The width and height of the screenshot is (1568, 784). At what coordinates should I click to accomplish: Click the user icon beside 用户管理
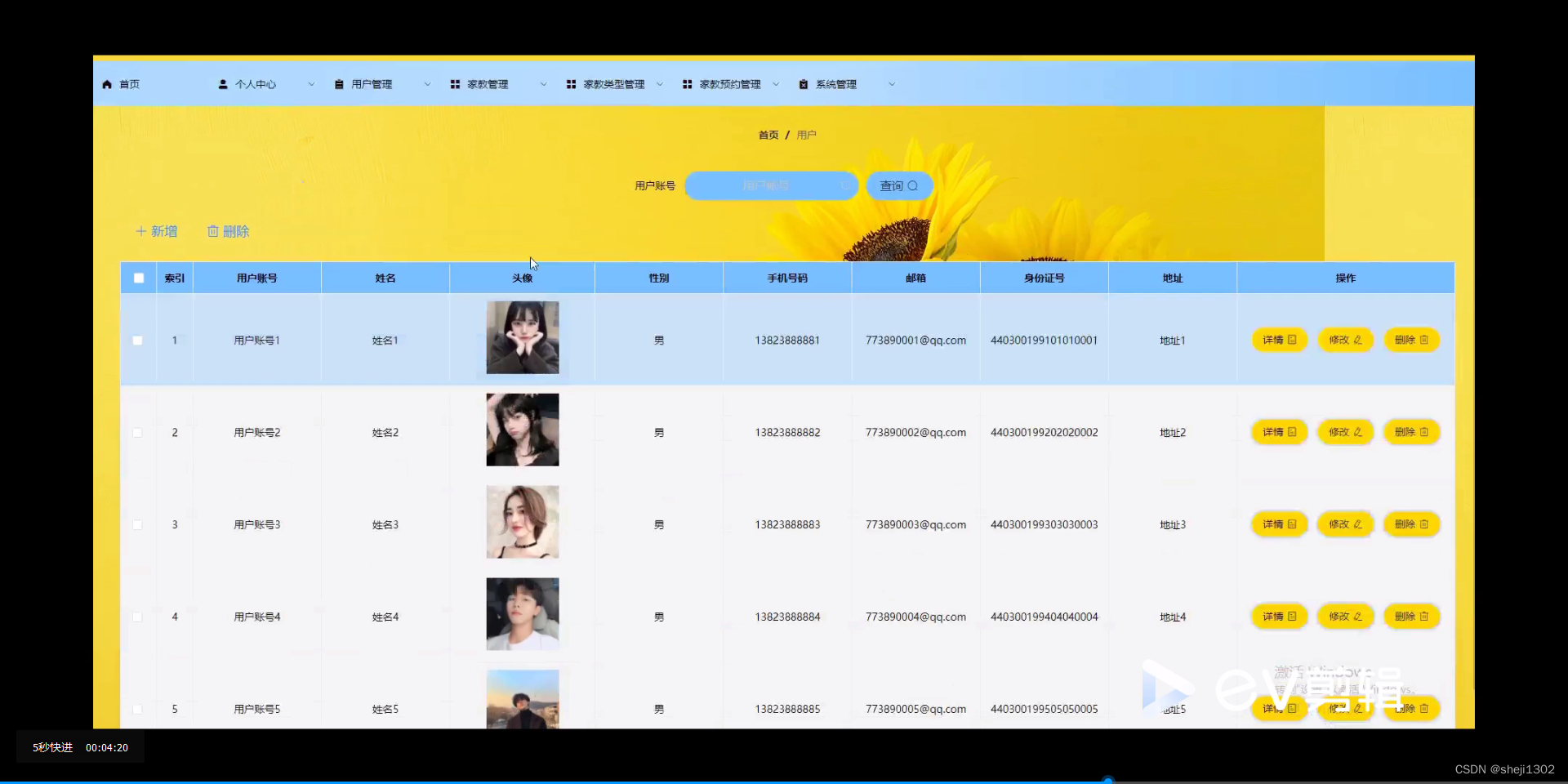(x=338, y=83)
